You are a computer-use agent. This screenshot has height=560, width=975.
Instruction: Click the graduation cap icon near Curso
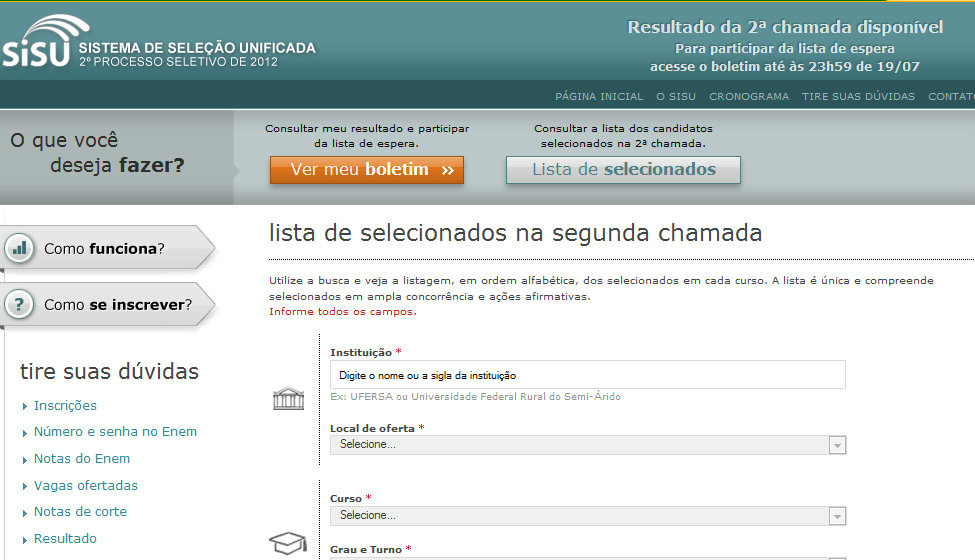point(288,543)
